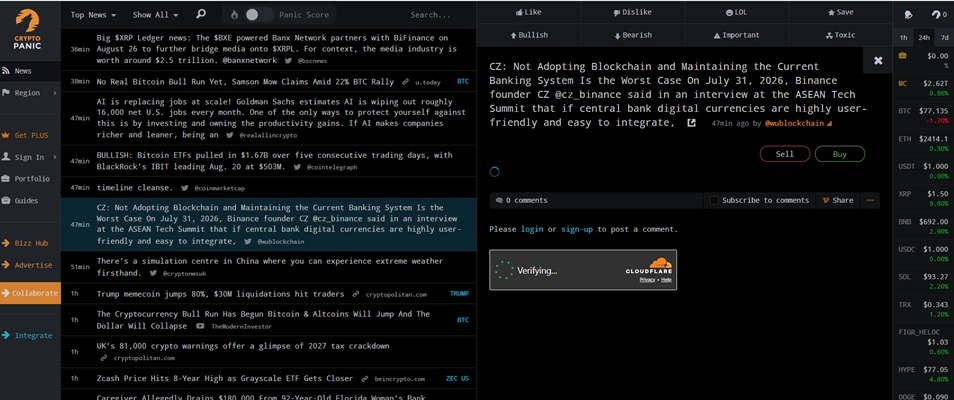Open Guides in the sidebar
954x400 pixels.
click(30, 201)
